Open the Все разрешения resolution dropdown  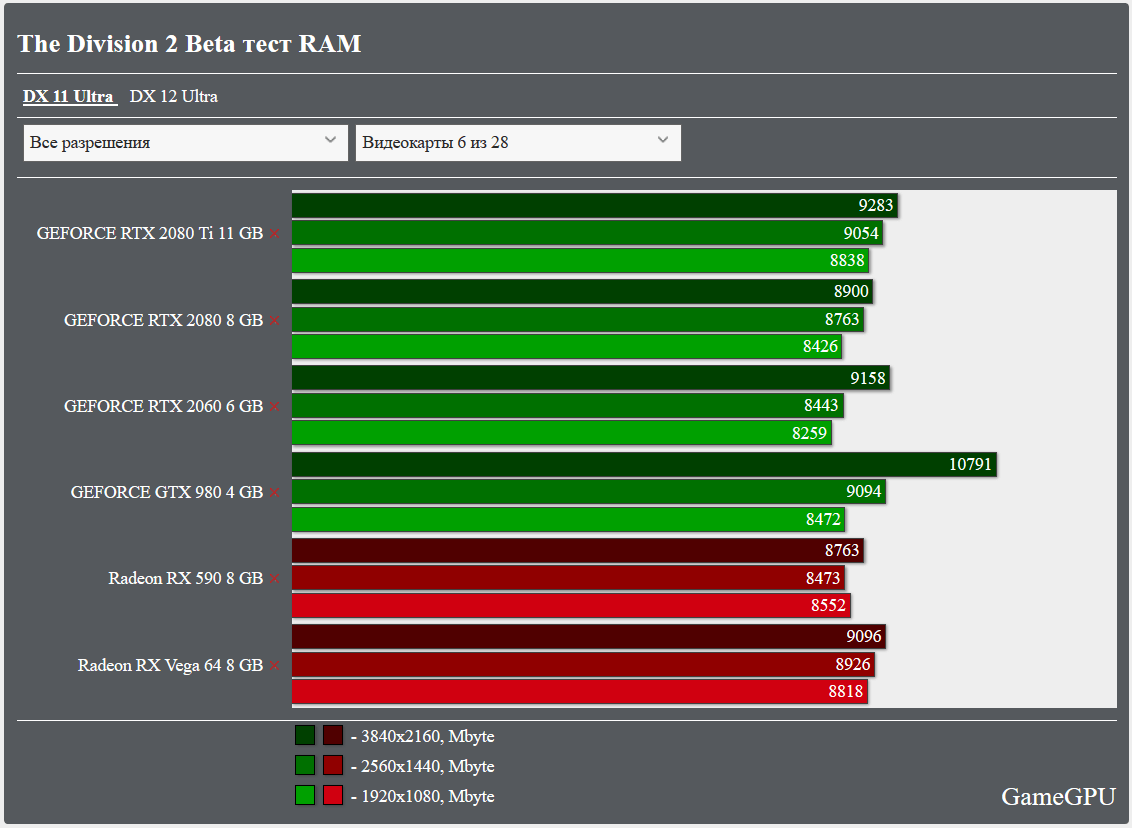click(x=186, y=143)
